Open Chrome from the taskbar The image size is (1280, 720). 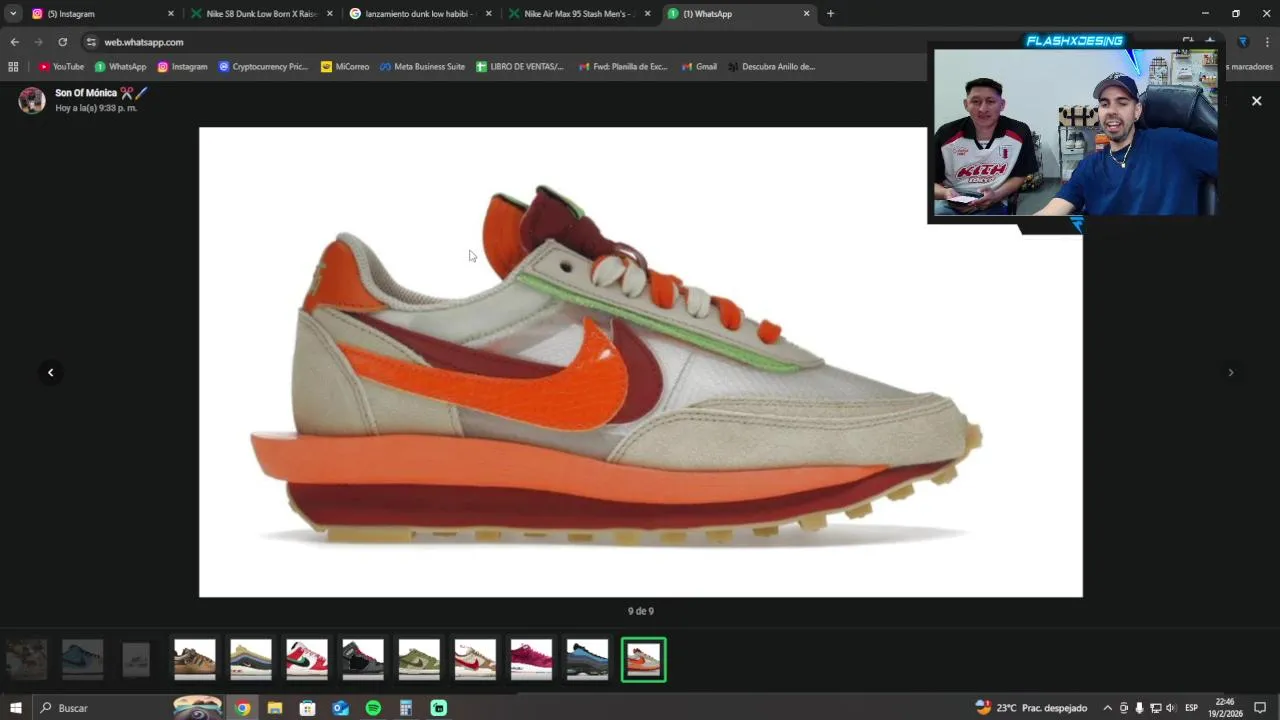(242, 708)
